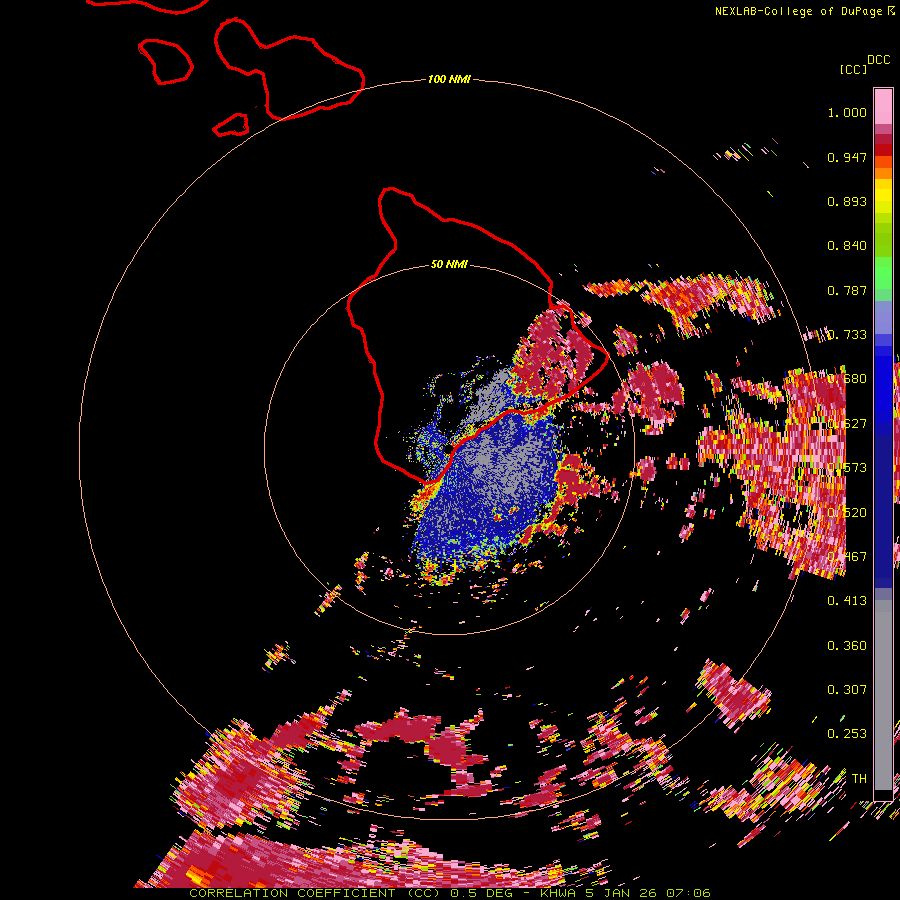Select the 0.787 legend value
The image size is (900, 900).
(847, 290)
